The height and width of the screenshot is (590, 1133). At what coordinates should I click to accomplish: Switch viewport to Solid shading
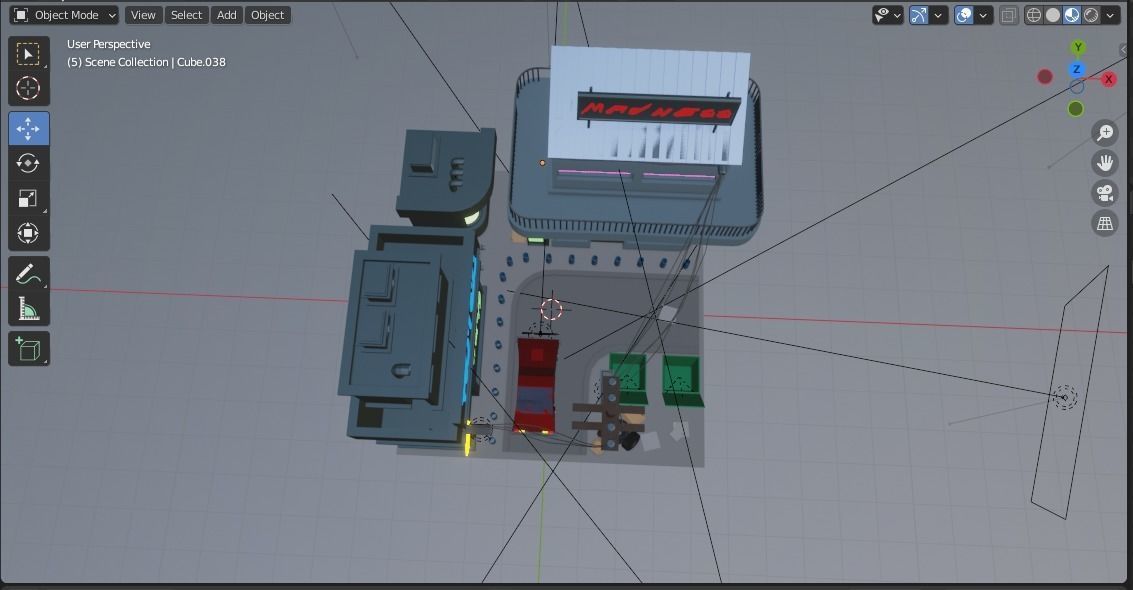pyautogui.click(x=1052, y=15)
